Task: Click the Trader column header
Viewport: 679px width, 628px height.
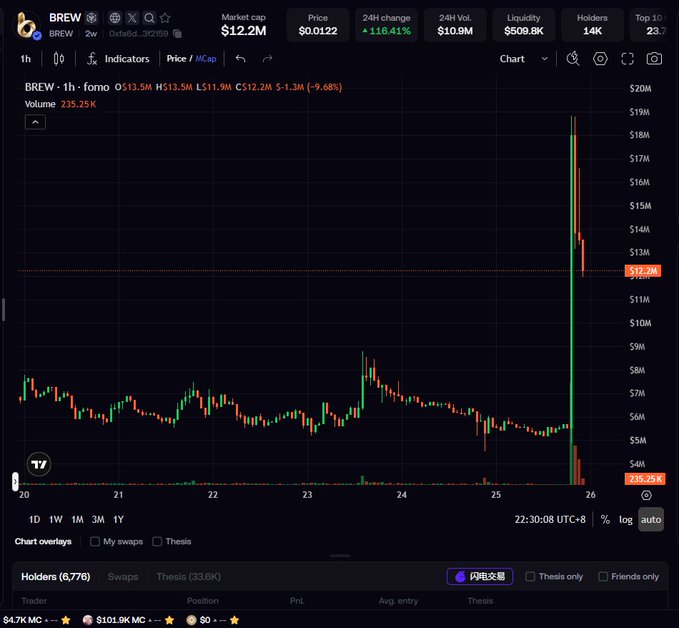Action: click(x=34, y=601)
